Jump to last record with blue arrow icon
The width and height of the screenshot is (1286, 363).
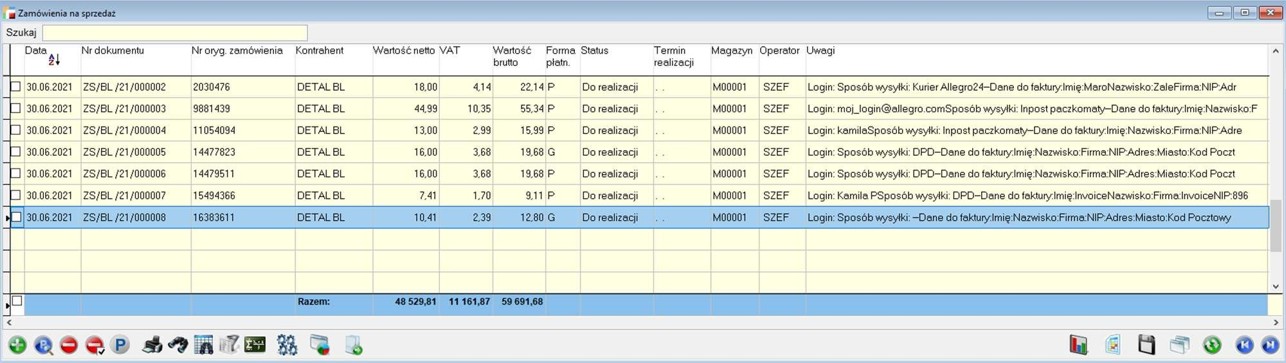(x=1269, y=345)
